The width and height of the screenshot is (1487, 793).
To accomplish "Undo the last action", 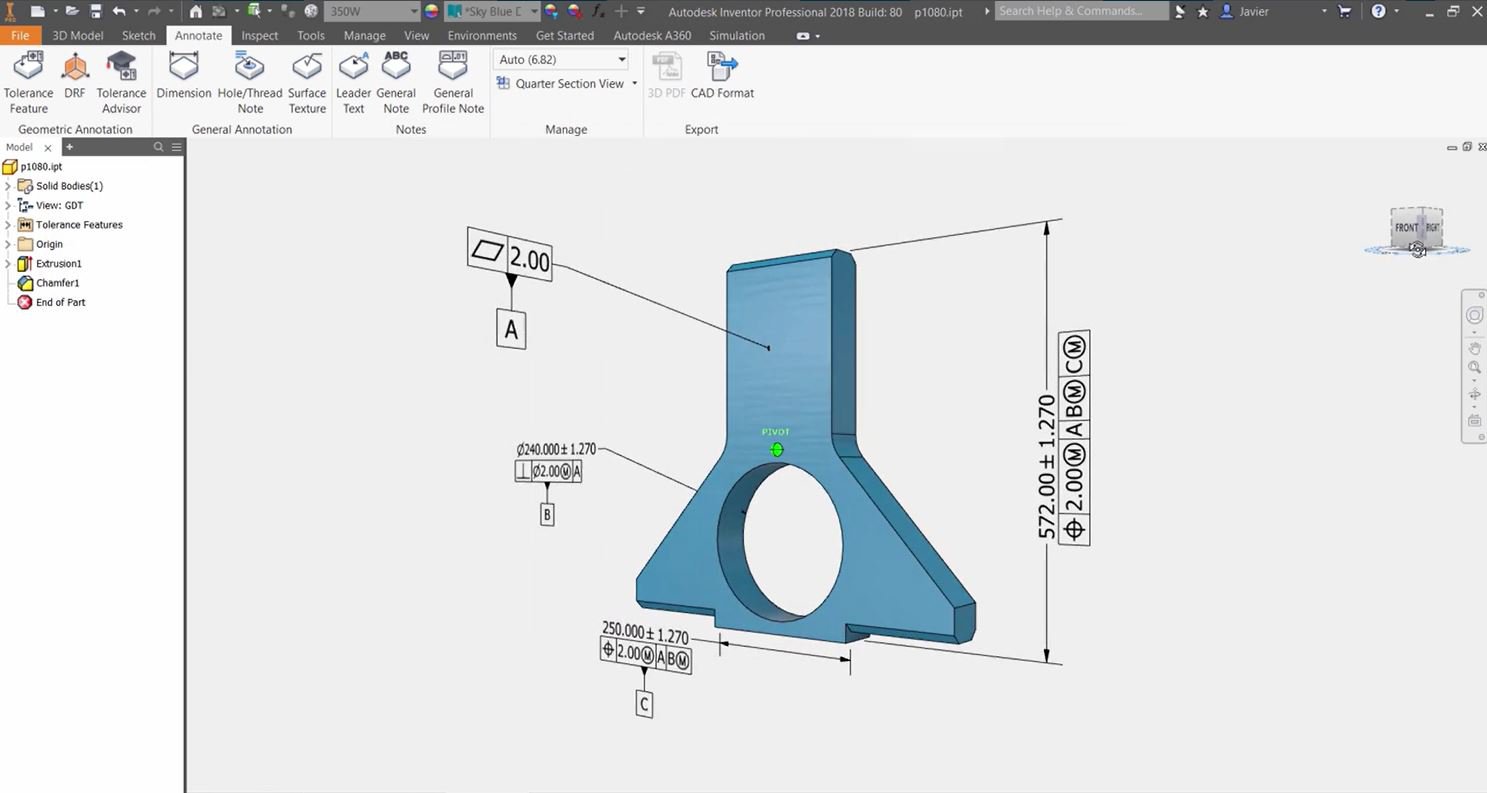I will pos(120,11).
